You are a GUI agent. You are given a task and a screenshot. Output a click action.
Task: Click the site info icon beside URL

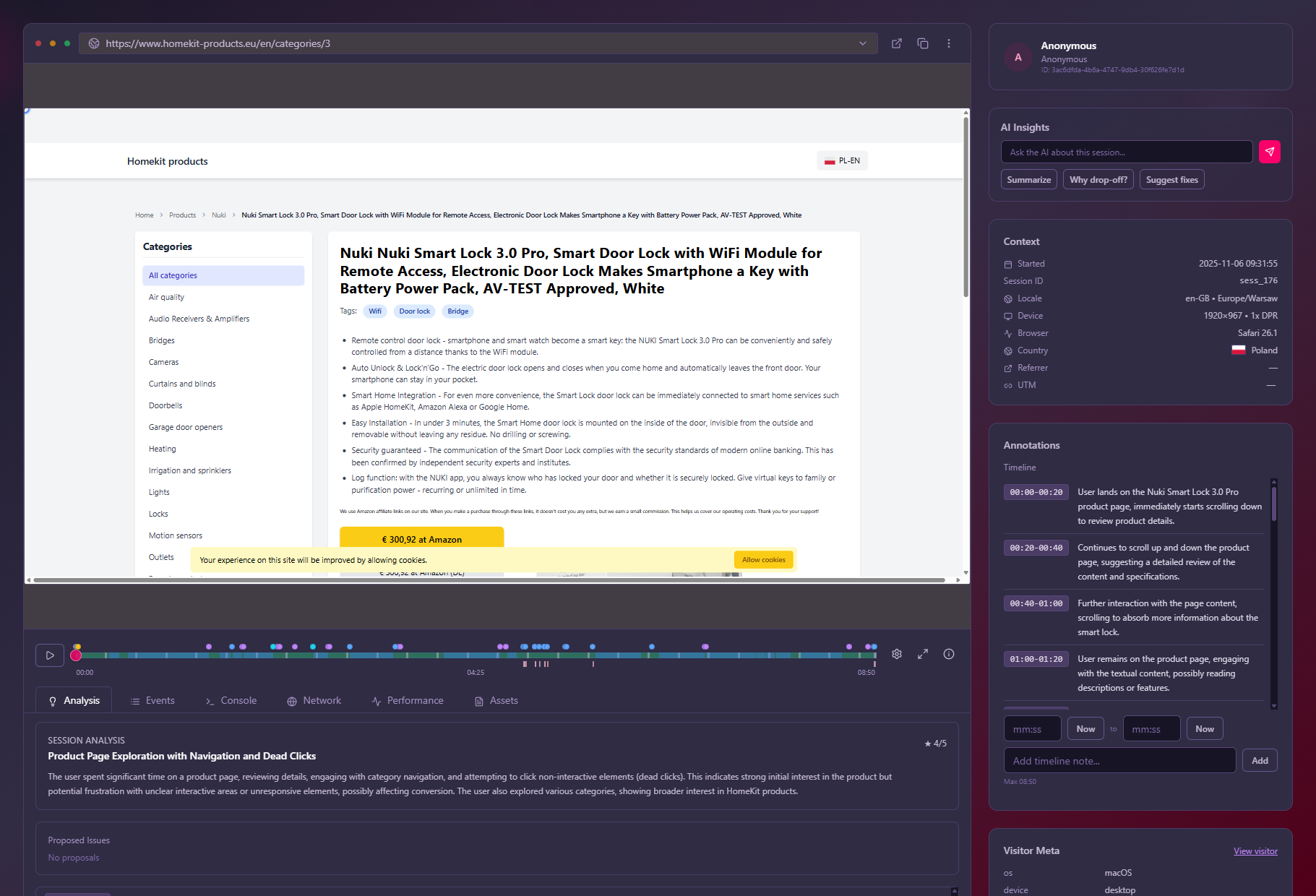[x=94, y=43]
